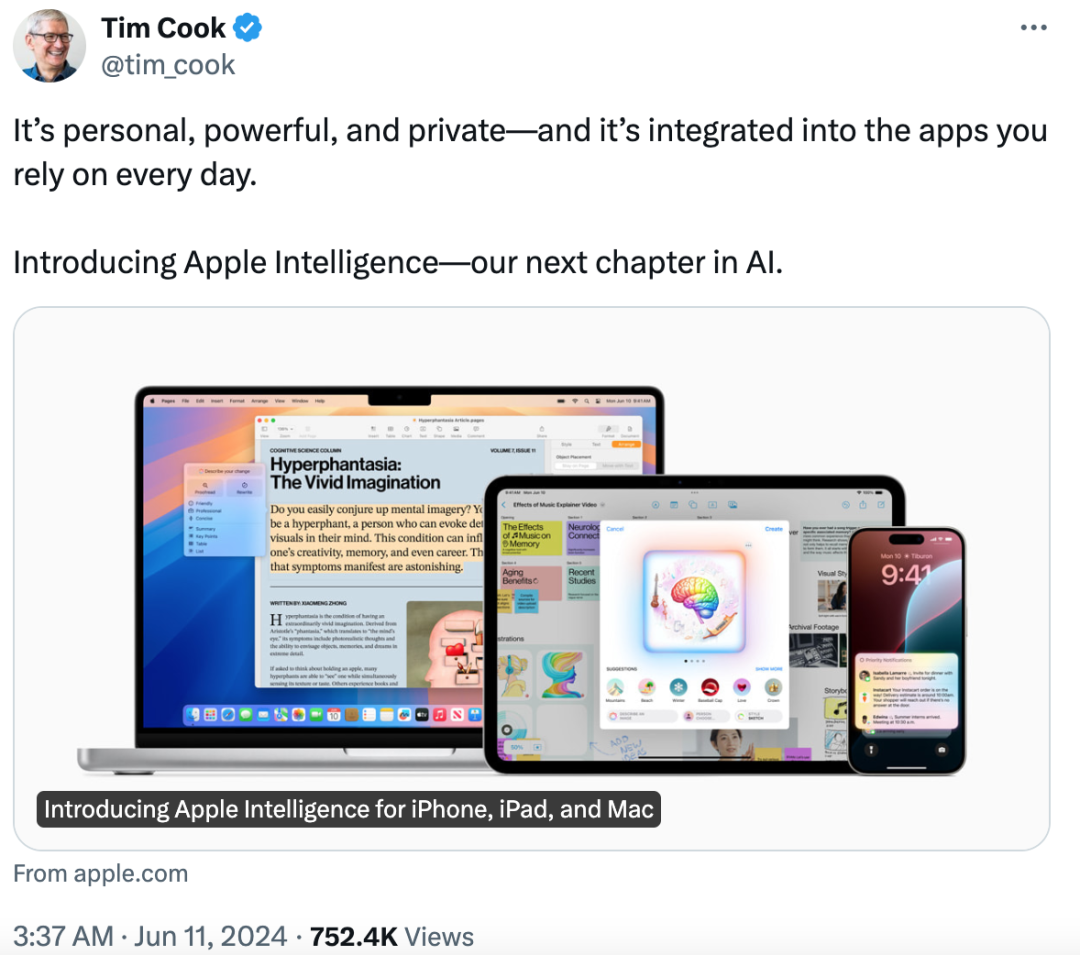1080x955 pixels.
Task: Open the more options ellipsis on the tweet
Action: [x=1033, y=28]
